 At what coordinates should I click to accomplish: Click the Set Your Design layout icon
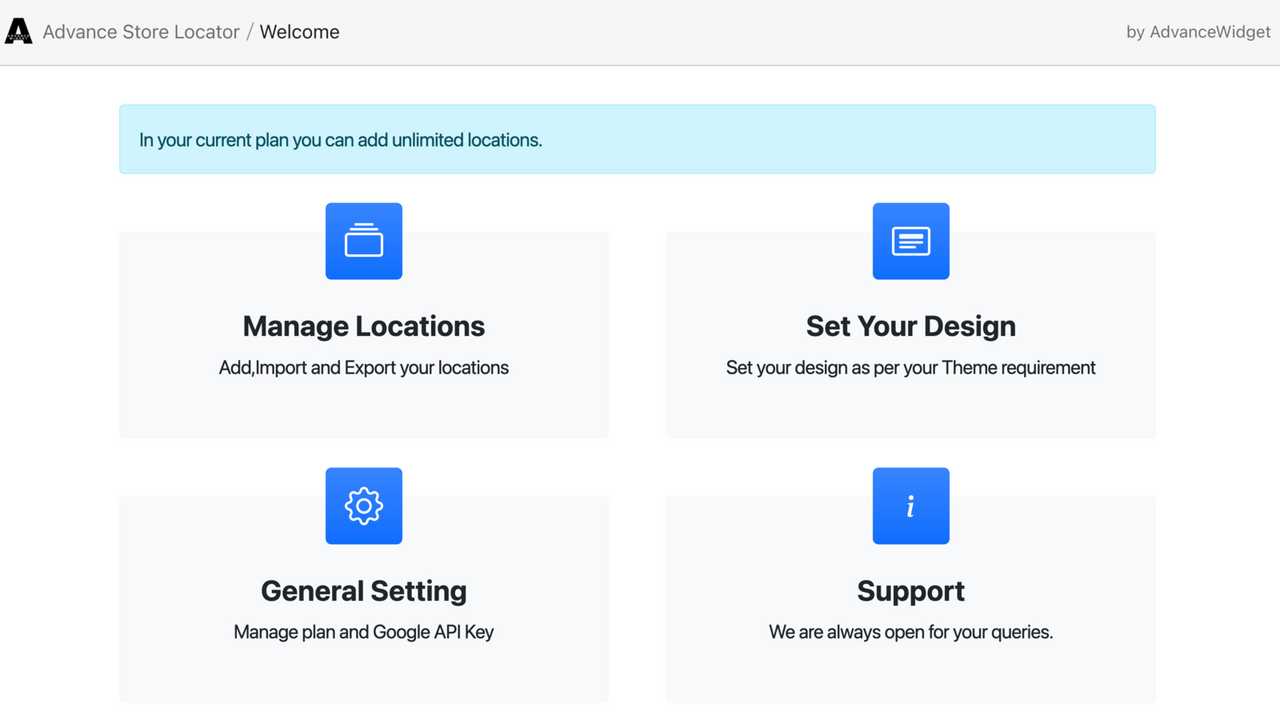[x=911, y=241]
